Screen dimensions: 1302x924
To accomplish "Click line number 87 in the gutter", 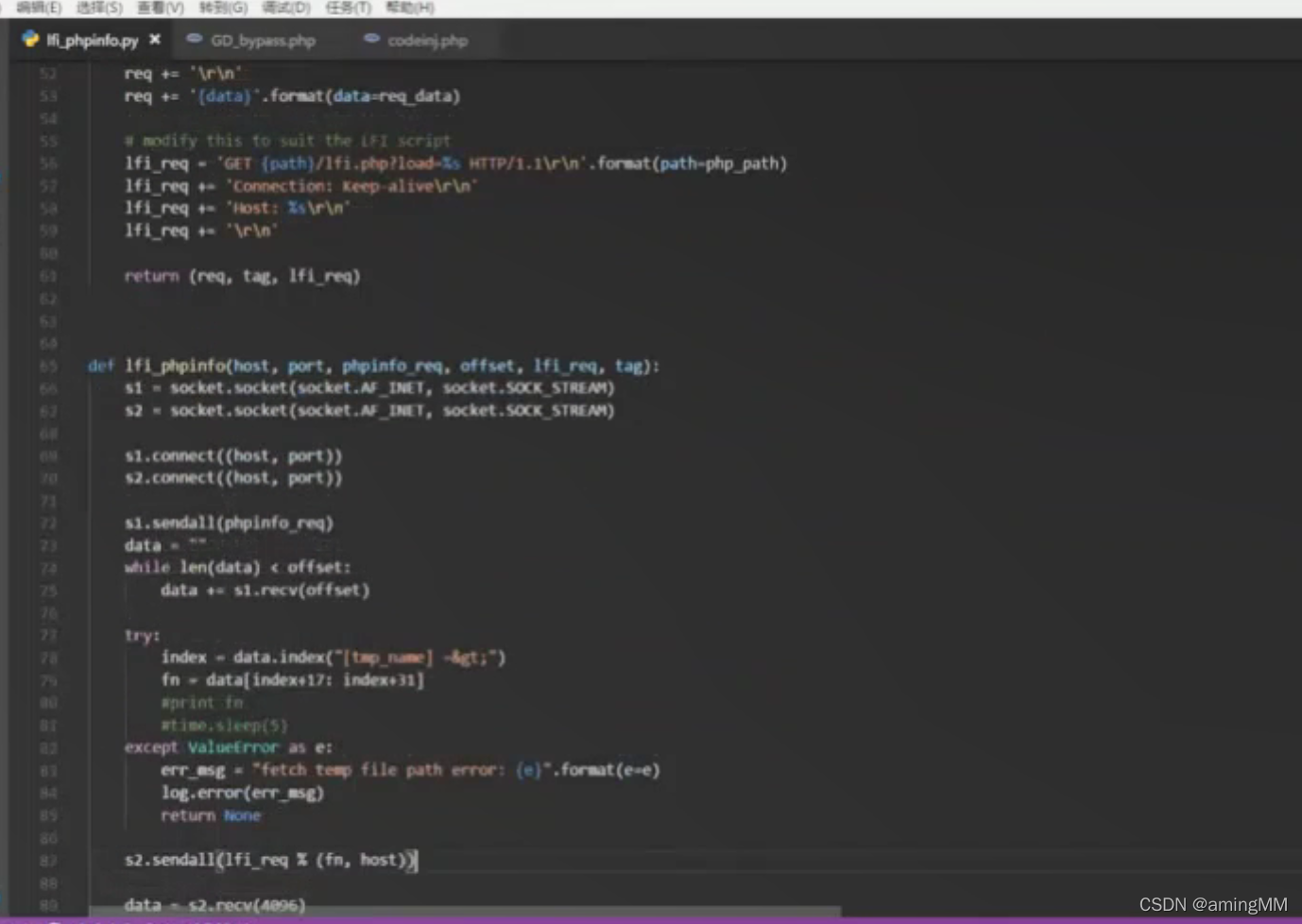I will coord(48,861).
